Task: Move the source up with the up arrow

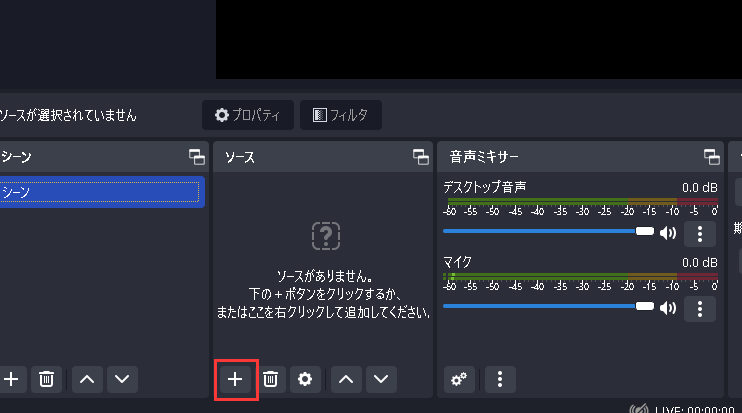Action: pos(346,379)
